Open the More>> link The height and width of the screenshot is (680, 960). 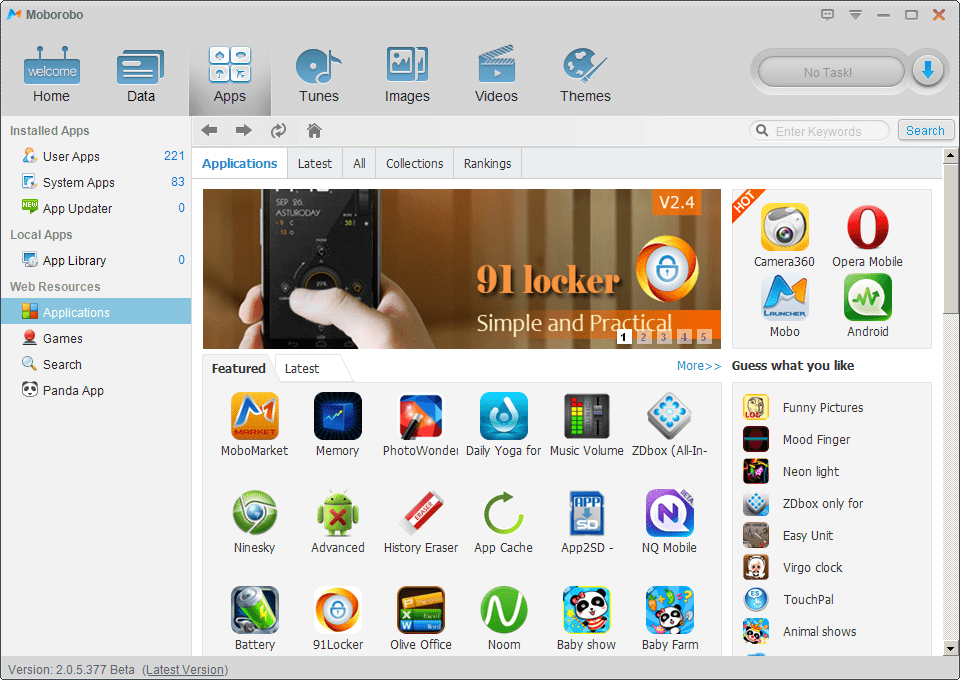pyautogui.click(x=698, y=366)
